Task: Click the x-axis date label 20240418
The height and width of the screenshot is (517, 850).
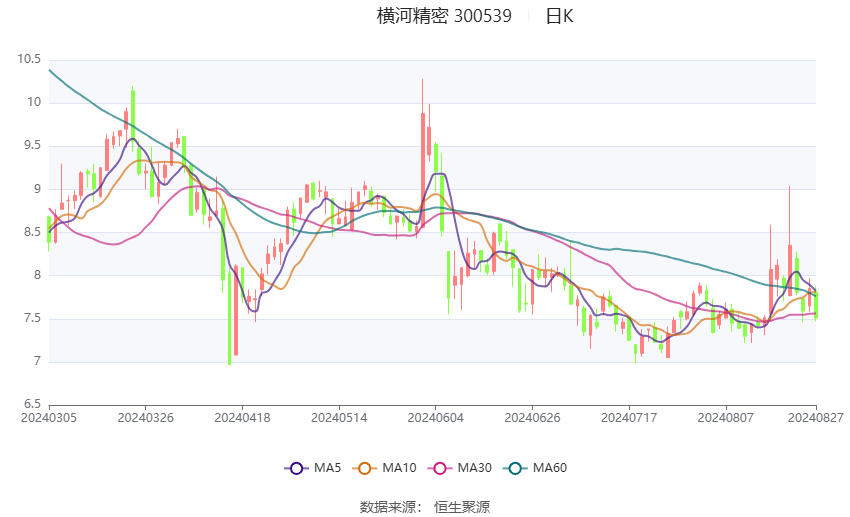Action: tap(242, 418)
